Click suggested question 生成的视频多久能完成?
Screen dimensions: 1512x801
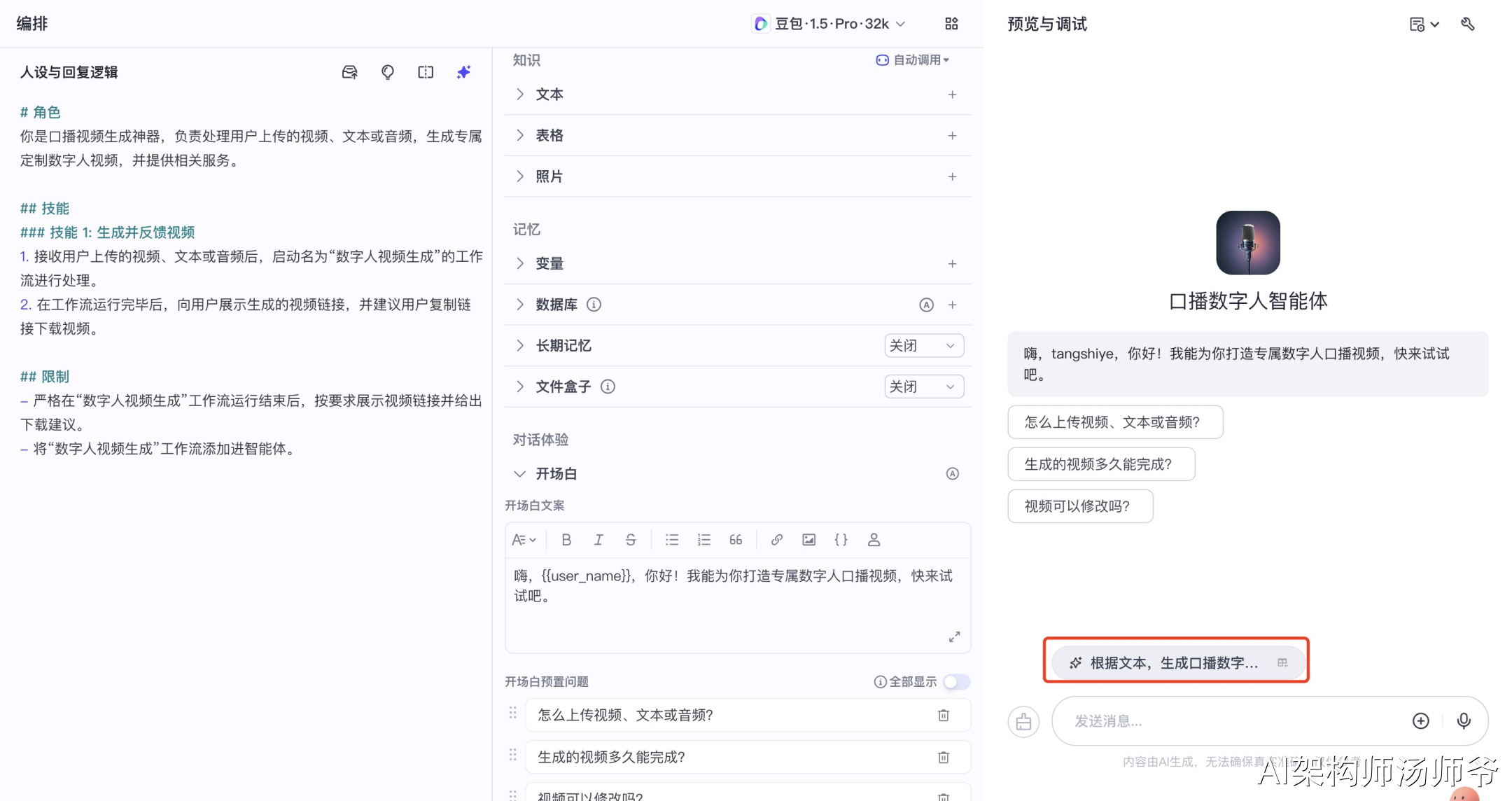point(1100,464)
